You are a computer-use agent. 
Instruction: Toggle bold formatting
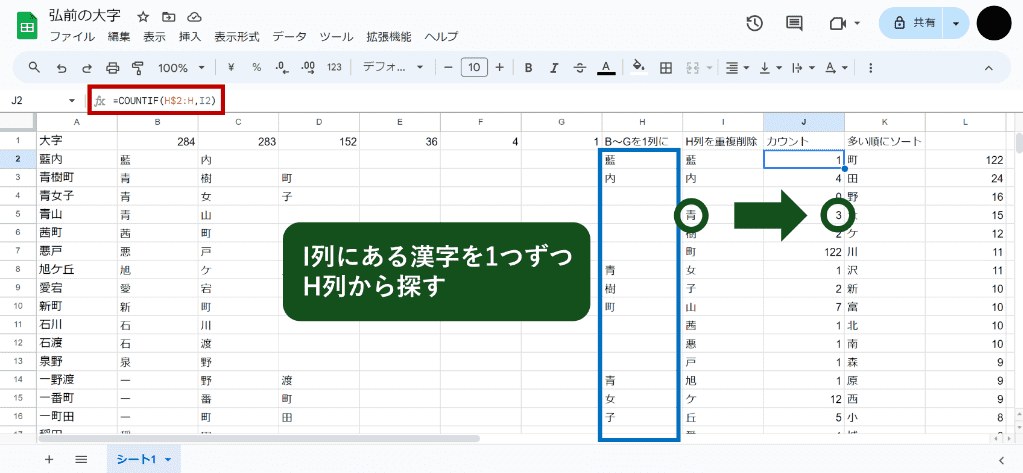527,68
